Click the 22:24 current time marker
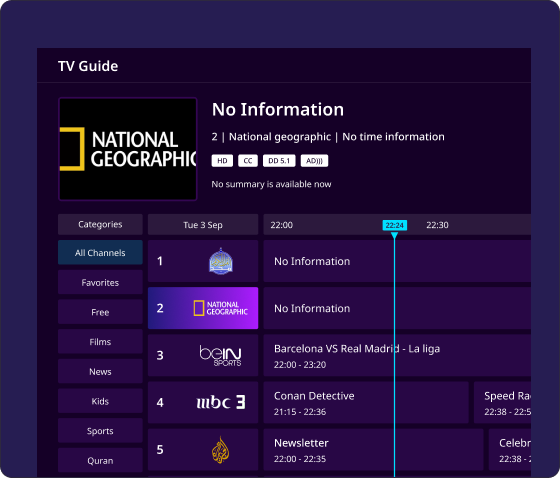560x478 pixels. point(395,225)
